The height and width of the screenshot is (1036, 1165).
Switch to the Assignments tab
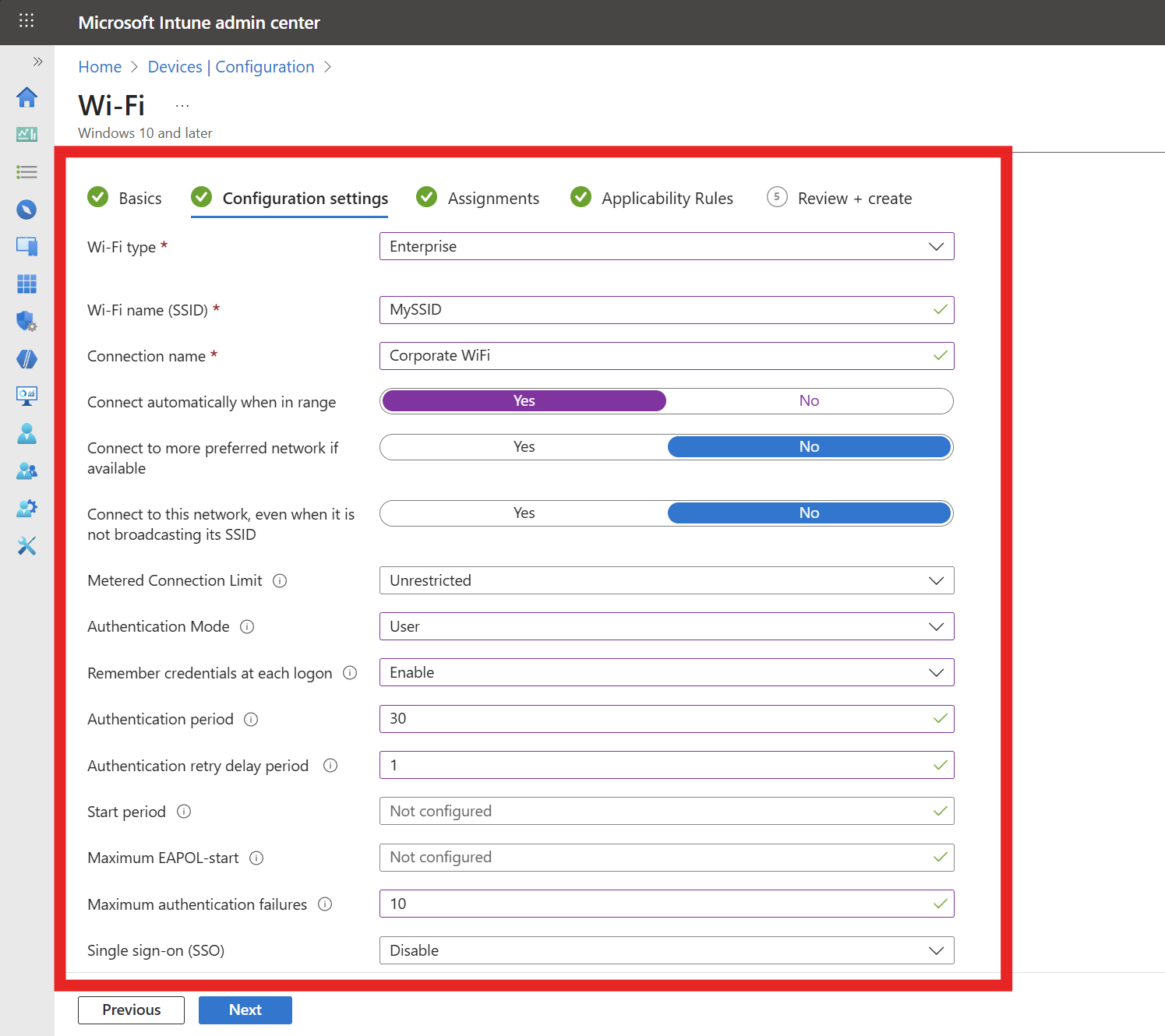pyautogui.click(x=492, y=199)
